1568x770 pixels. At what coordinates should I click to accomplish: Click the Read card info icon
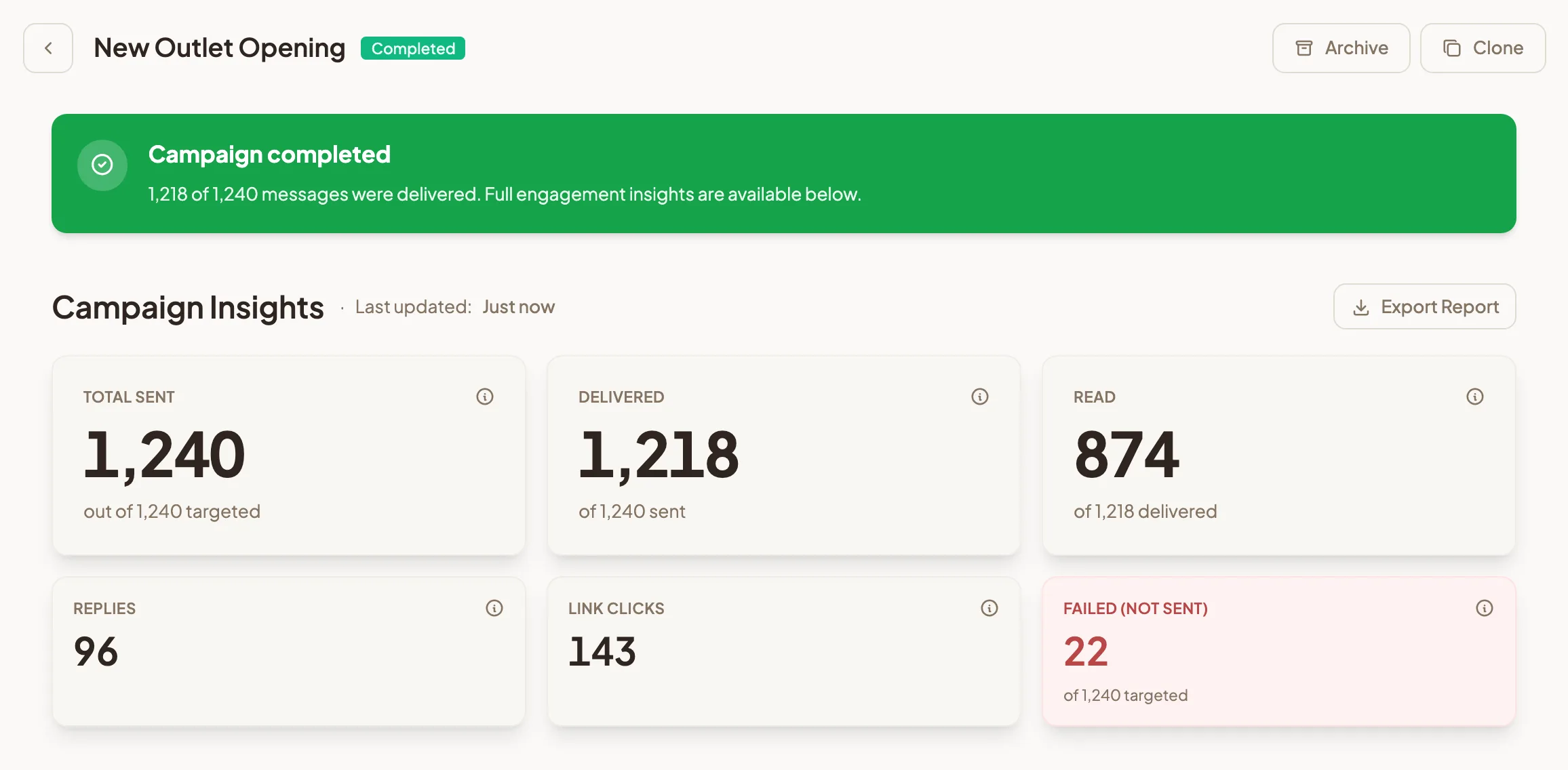1475,397
